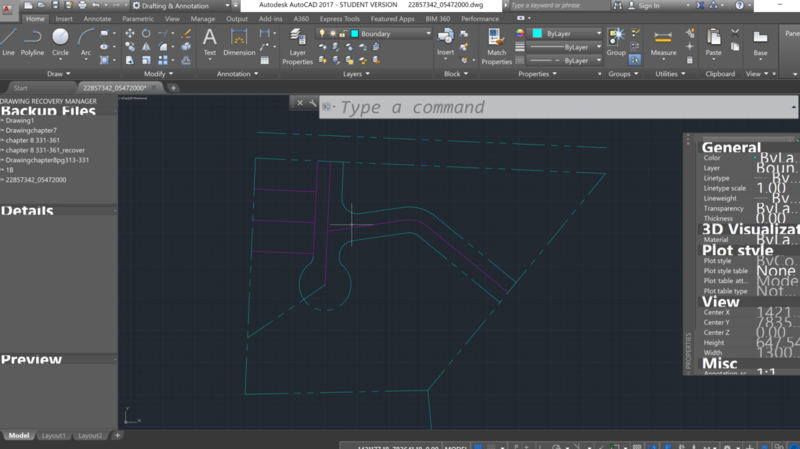Toggle the layer on/off lightbulb icon
Screen dimensions: 800x449
coord(321,34)
